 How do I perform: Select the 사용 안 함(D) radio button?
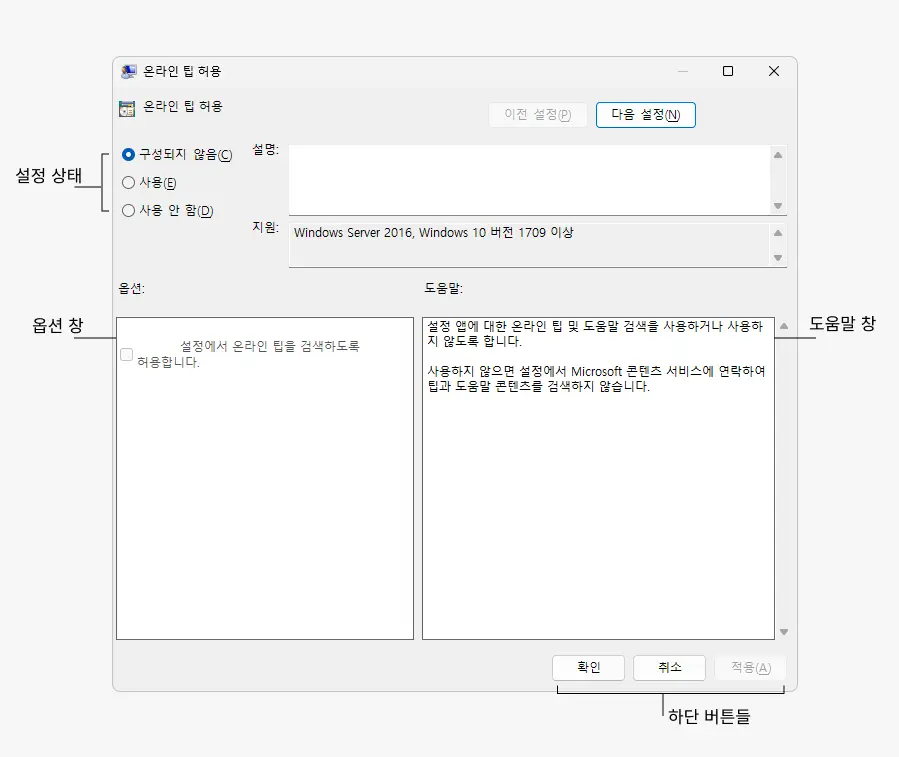point(128,210)
